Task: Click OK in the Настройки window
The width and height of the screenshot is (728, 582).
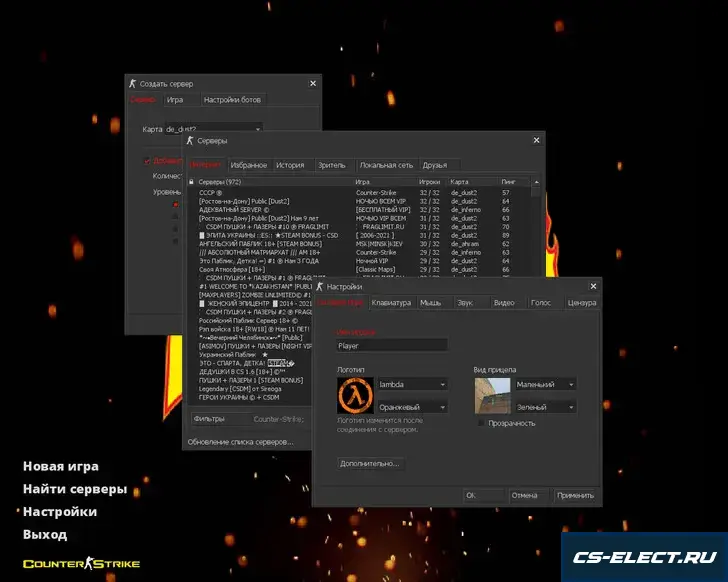Action: (483, 495)
